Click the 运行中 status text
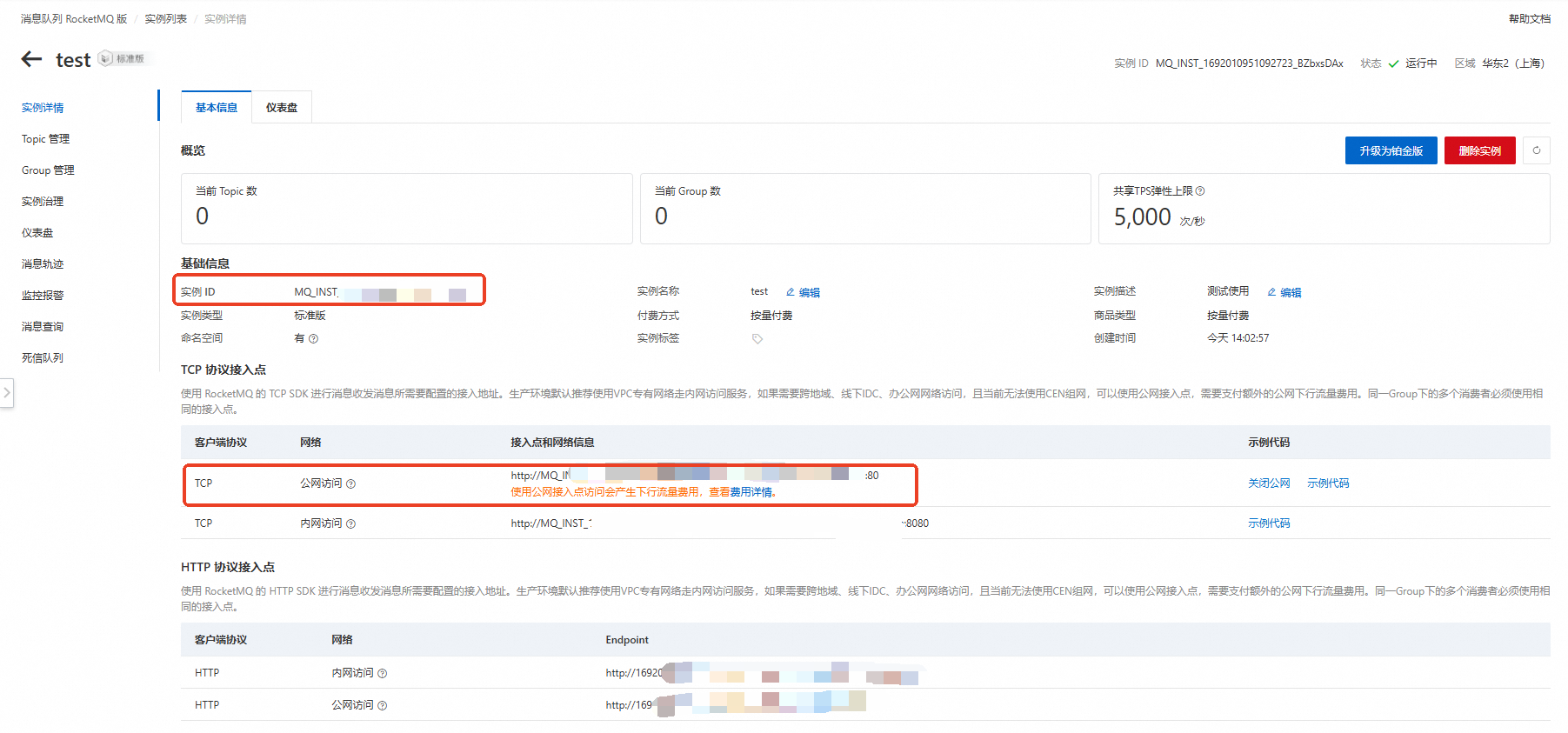This screenshot has width=1568, height=733. [x=1421, y=63]
